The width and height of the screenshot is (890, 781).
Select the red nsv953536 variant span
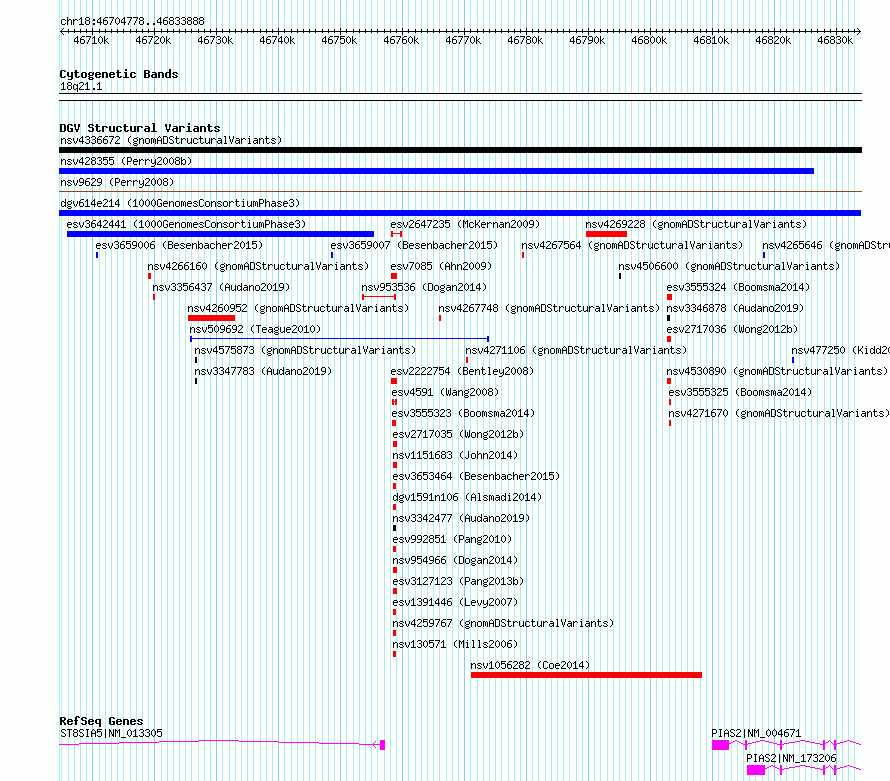pyautogui.click(x=379, y=297)
